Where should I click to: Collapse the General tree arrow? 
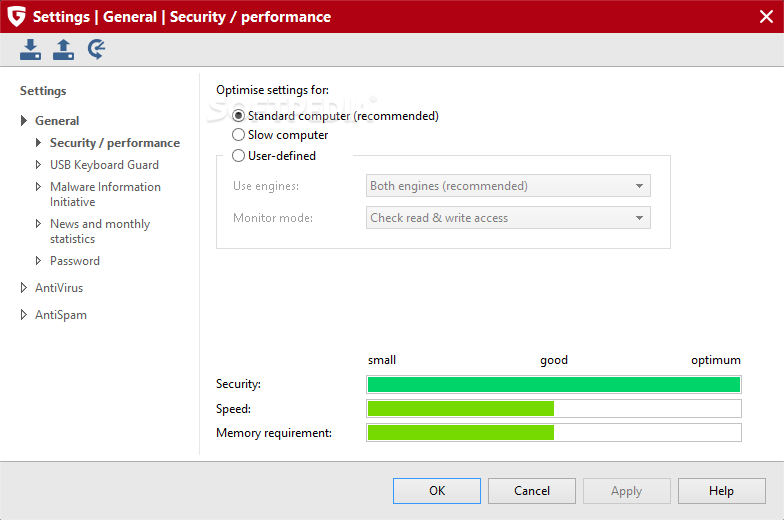[24, 120]
